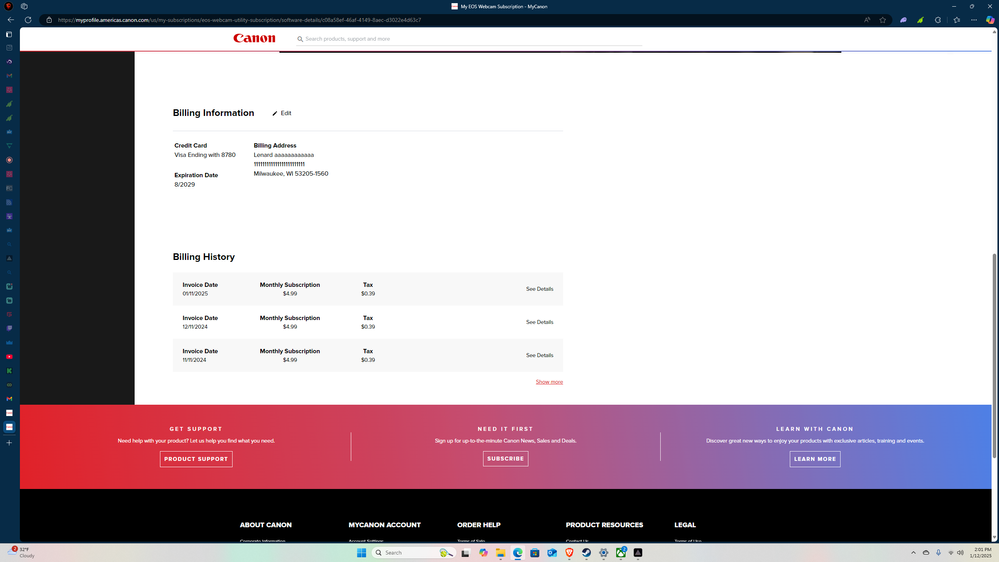Click the green extension icon in the browser toolbar
This screenshot has height=562, width=999.
[x=920, y=20]
